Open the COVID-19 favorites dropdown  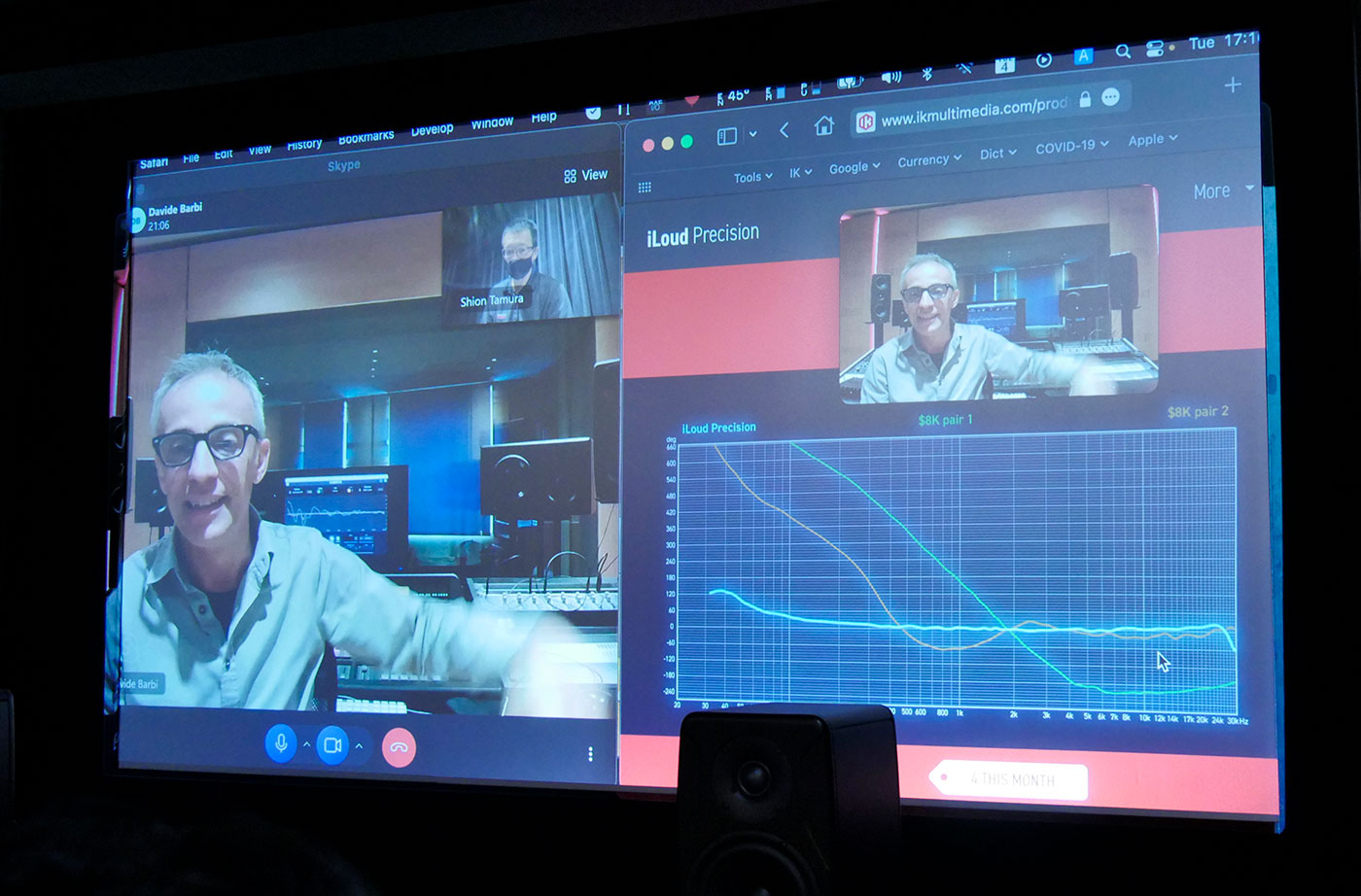(x=1071, y=147)
